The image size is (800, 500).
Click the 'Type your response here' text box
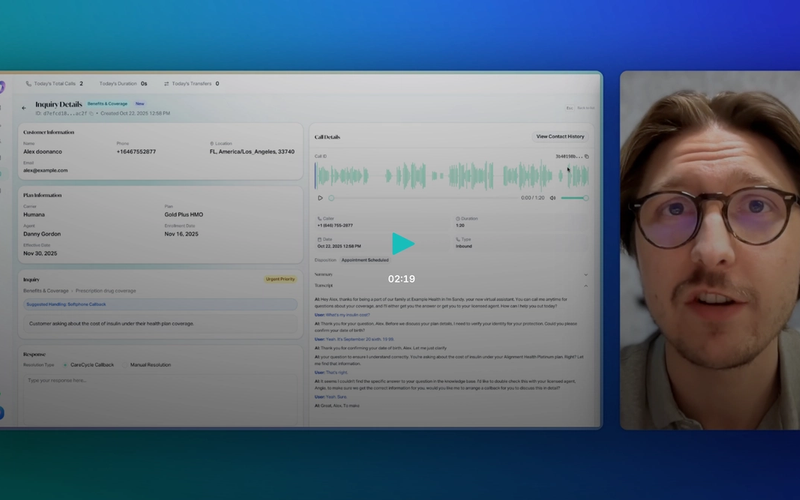(160, 399)
